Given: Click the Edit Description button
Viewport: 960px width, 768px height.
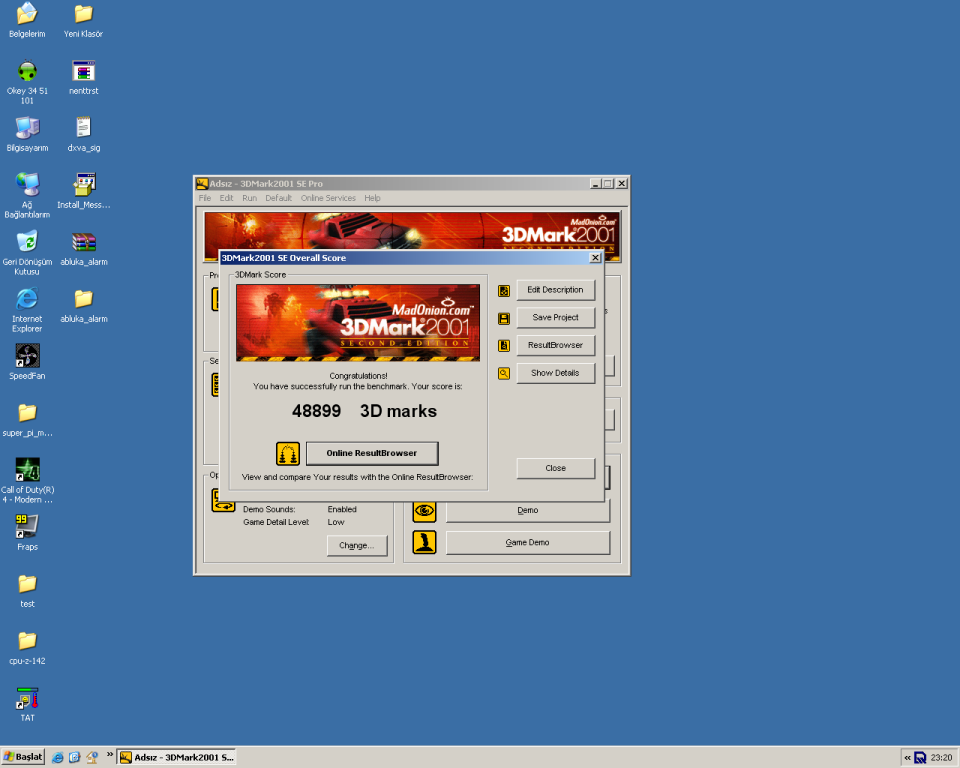Looking at the screenshot, I should pos(555,290).
